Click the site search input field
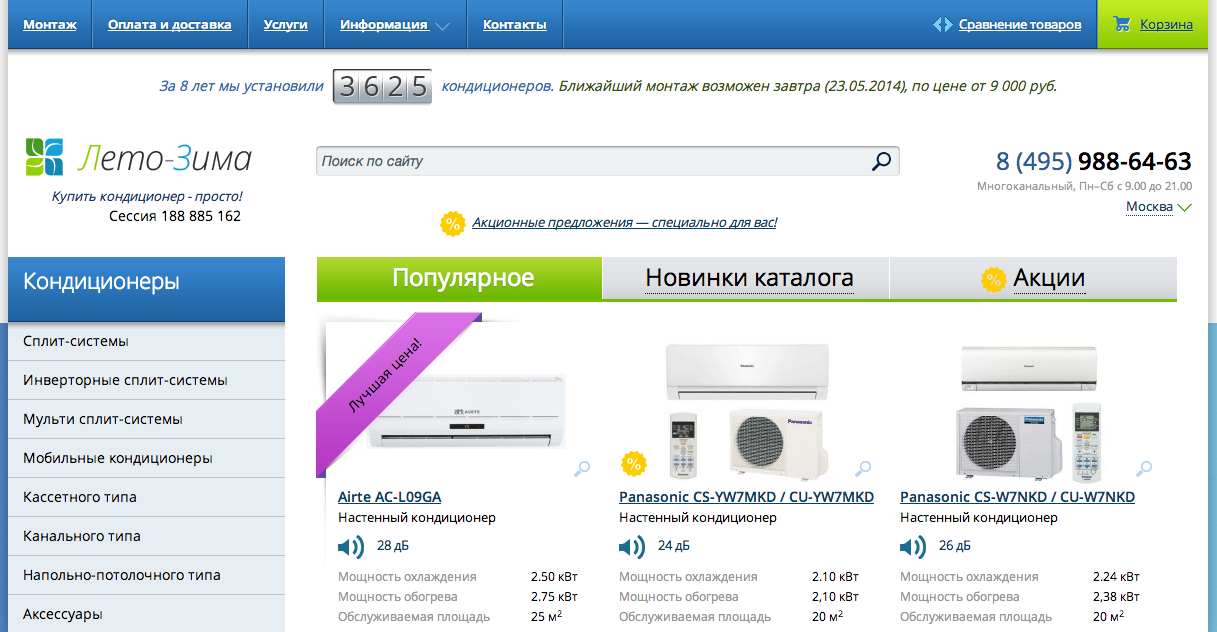Screen dimensions: 1217x632 coord(590,161)
